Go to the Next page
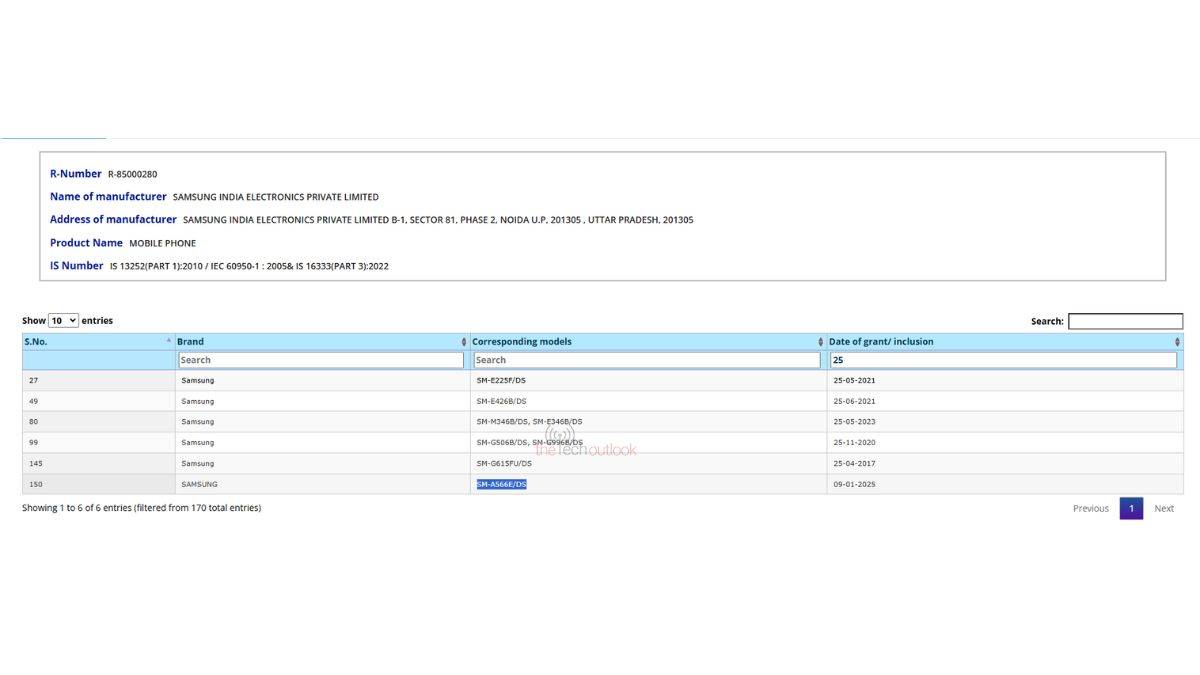Image resolution: width=1200 pixels, height=675 pixels. point(1164,508)
